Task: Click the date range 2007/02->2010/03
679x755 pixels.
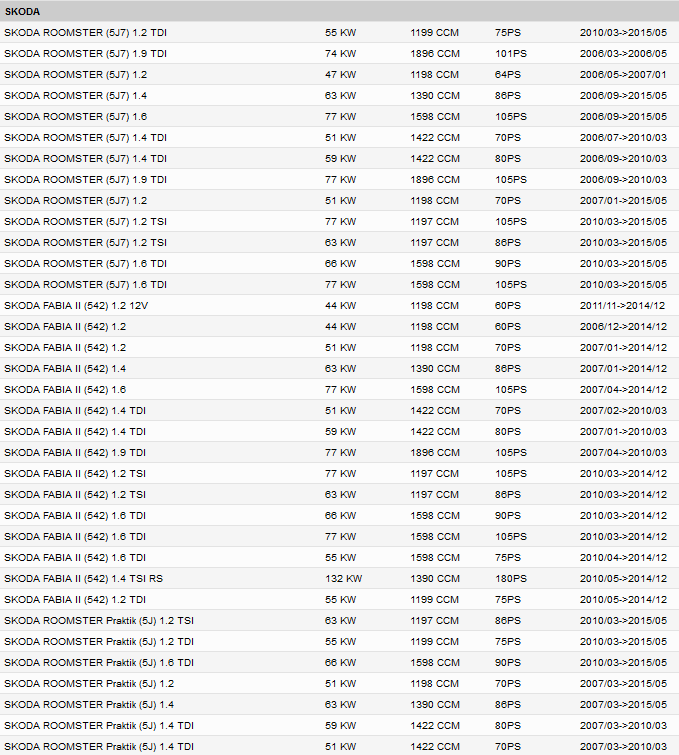Action: click(x=623, y=411)
